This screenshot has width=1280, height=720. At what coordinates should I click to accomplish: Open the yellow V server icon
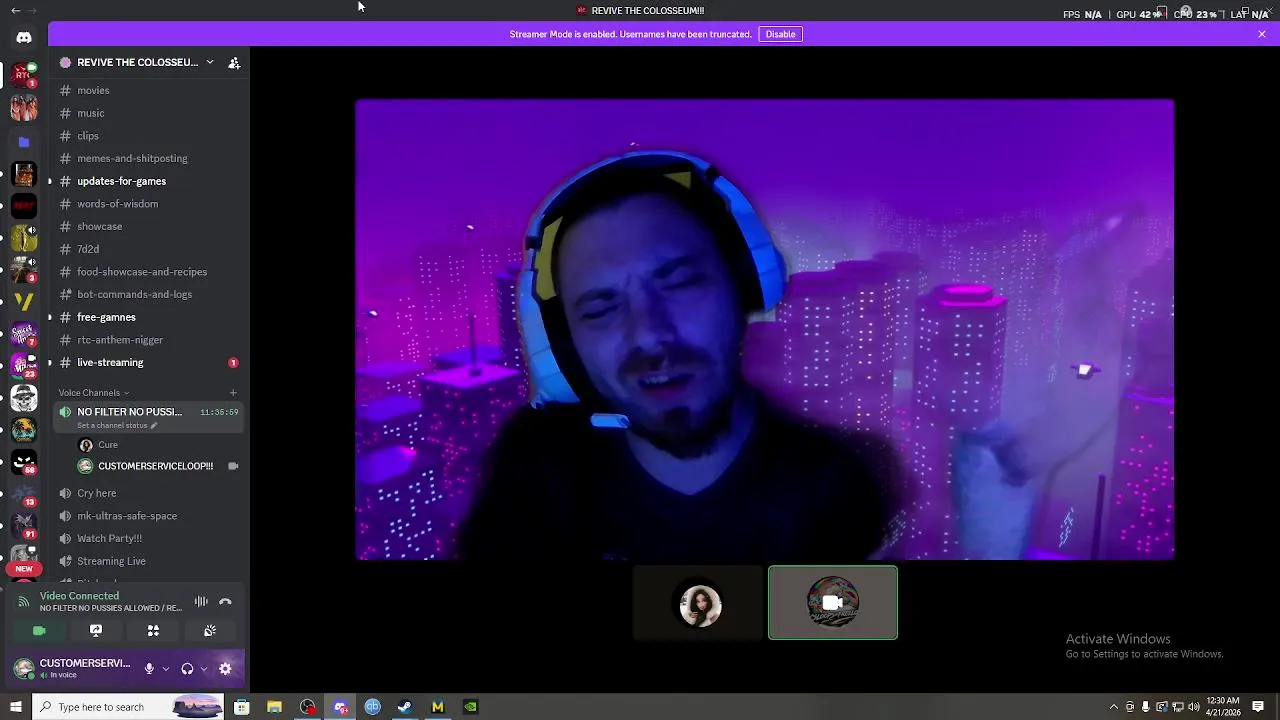[24, 301]
